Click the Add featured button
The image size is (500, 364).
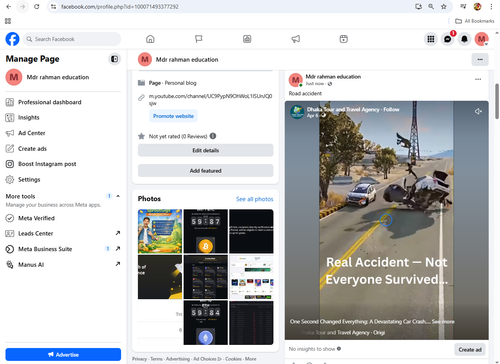pyautogui.click(x=206, y=171)
